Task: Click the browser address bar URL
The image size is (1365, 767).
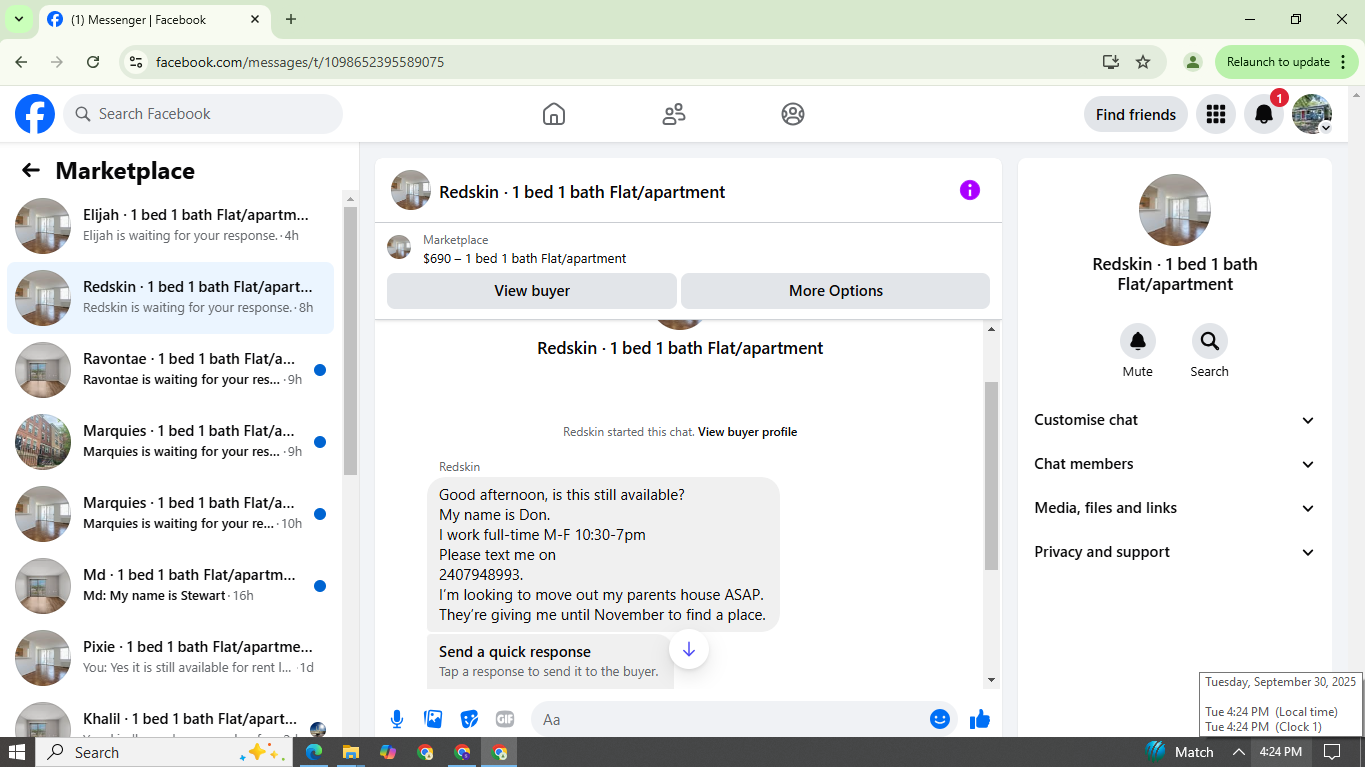Action: [x=300, y=62]
